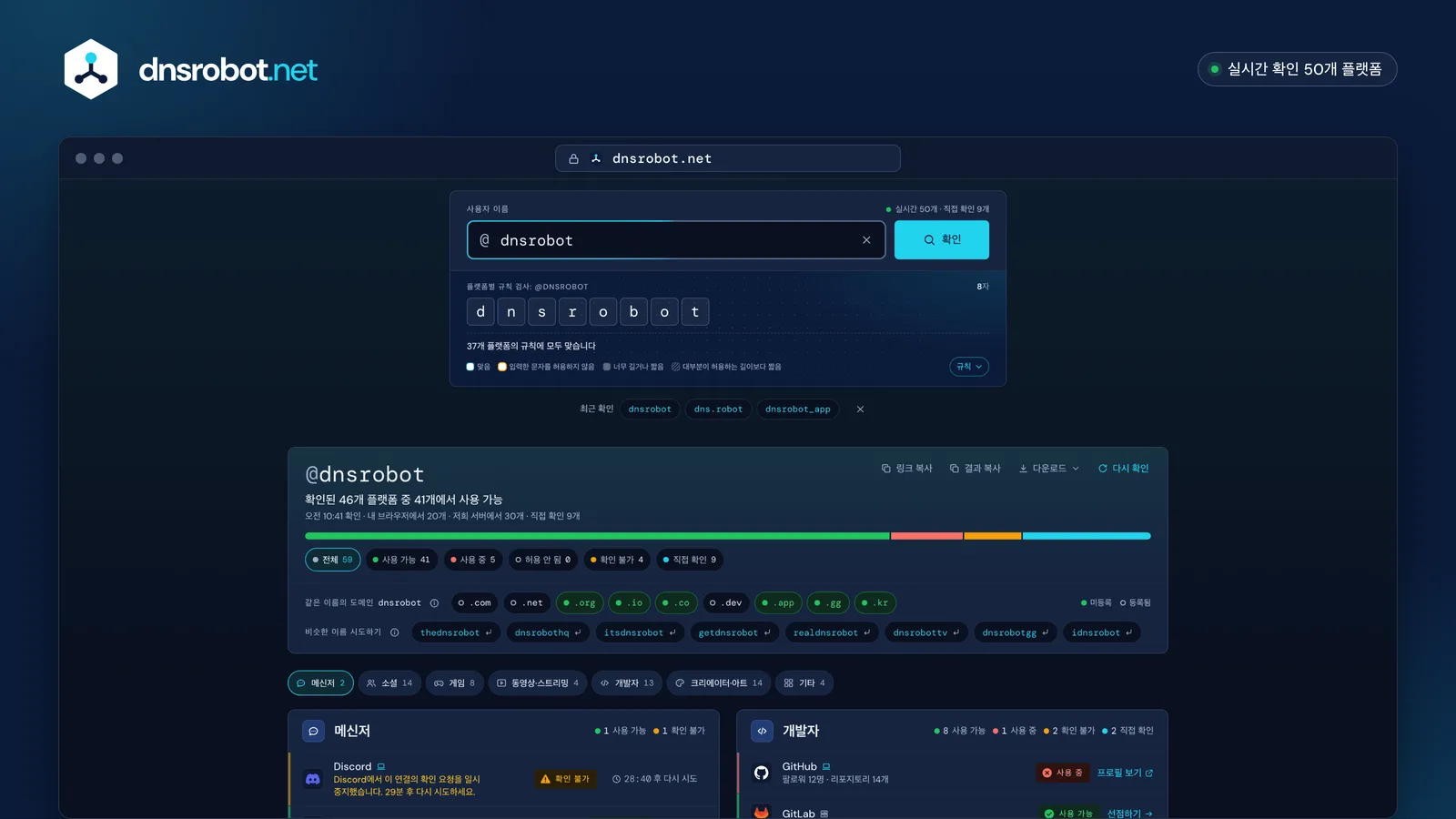Click the Discord platform icon

[x=313, y=779]
